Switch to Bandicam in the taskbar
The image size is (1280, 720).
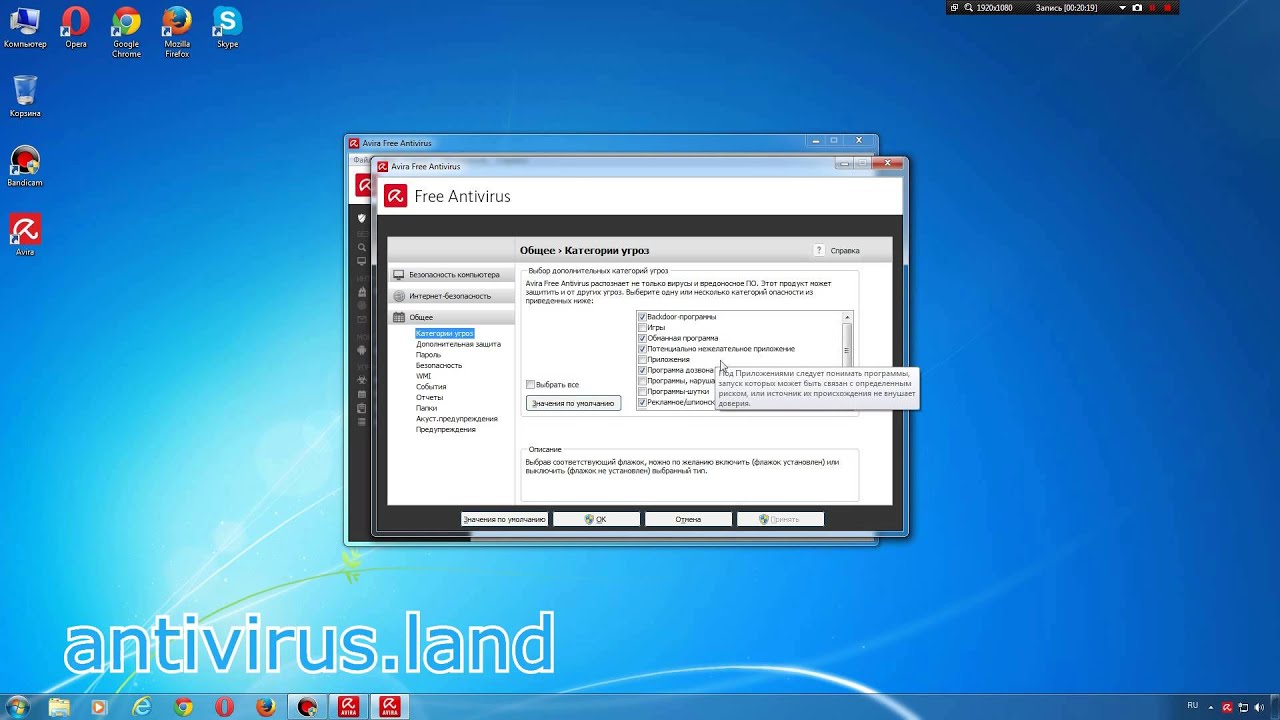click(x=307, y=707)
